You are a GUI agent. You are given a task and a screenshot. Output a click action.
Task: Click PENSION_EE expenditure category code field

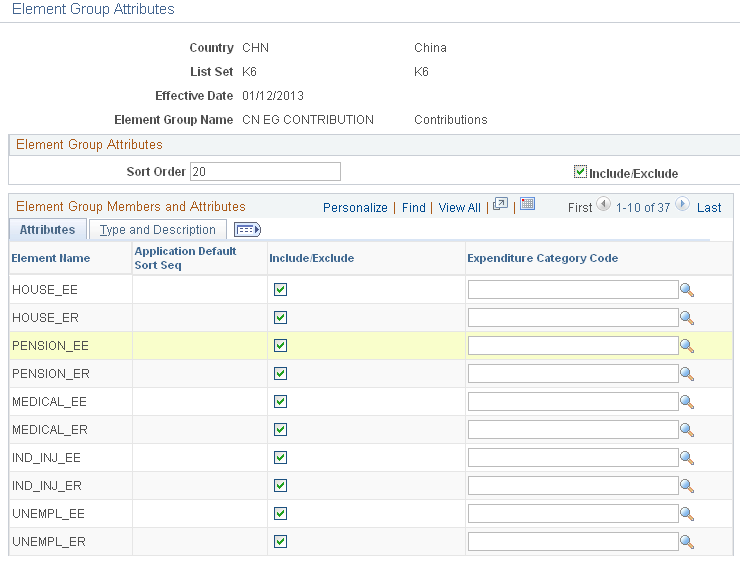click(x=573, y=345)
